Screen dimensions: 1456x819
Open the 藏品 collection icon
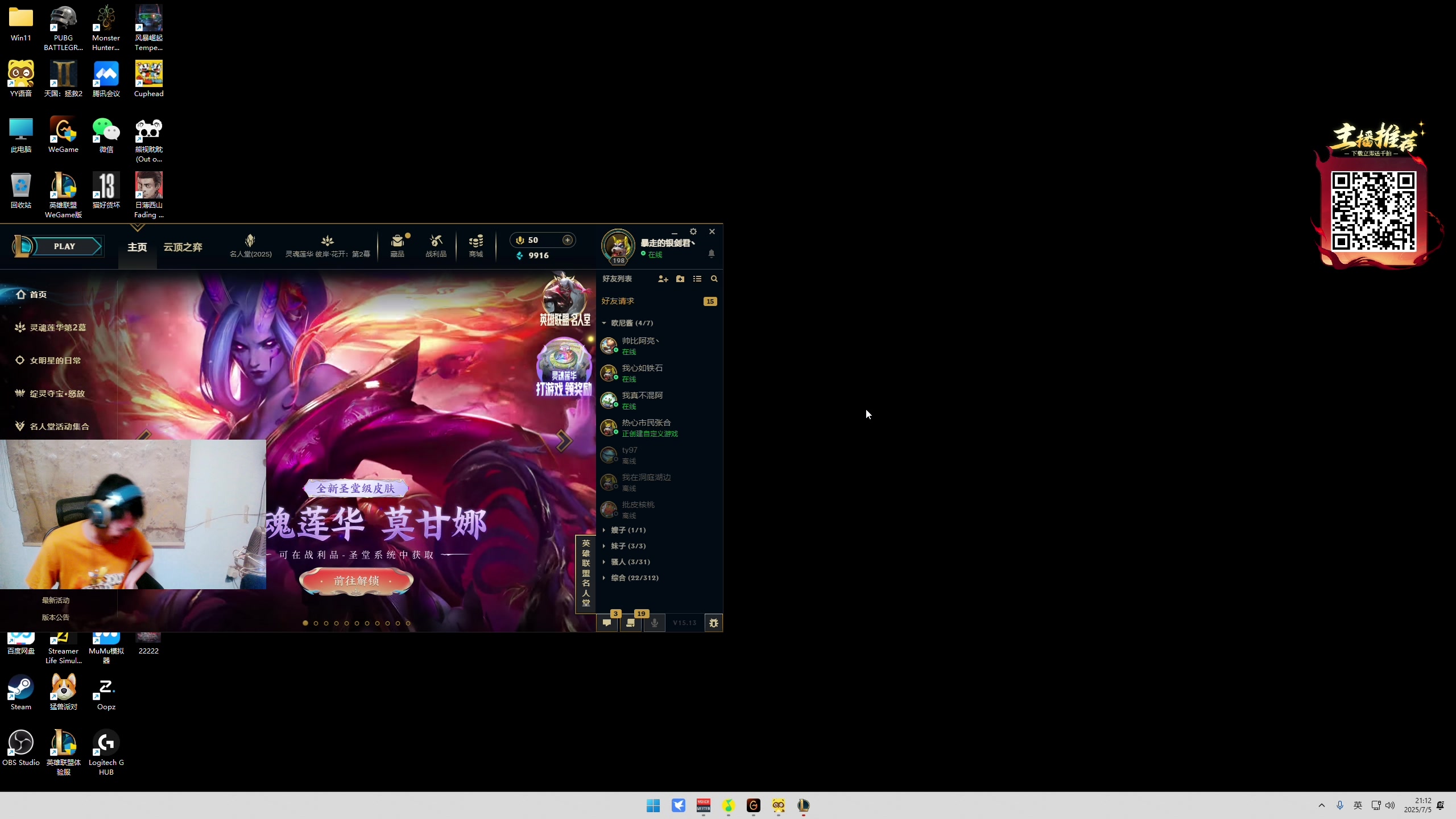(x=397, y=246)
